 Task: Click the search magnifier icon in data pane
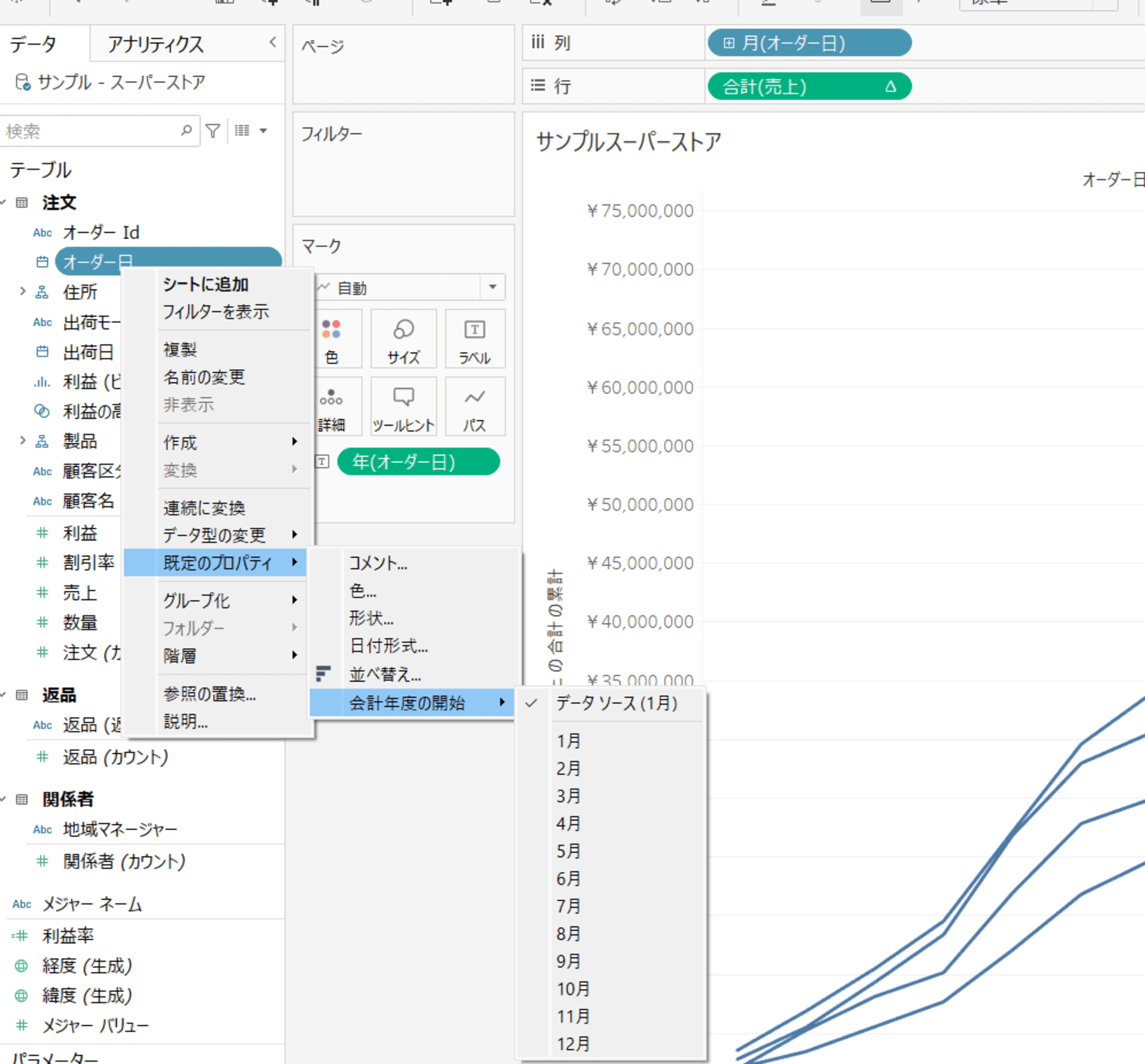tap(186, 131)
